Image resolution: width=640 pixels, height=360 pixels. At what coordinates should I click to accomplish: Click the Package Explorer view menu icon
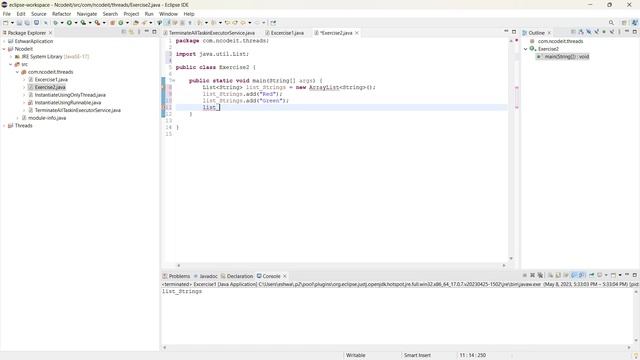point(139,32)
